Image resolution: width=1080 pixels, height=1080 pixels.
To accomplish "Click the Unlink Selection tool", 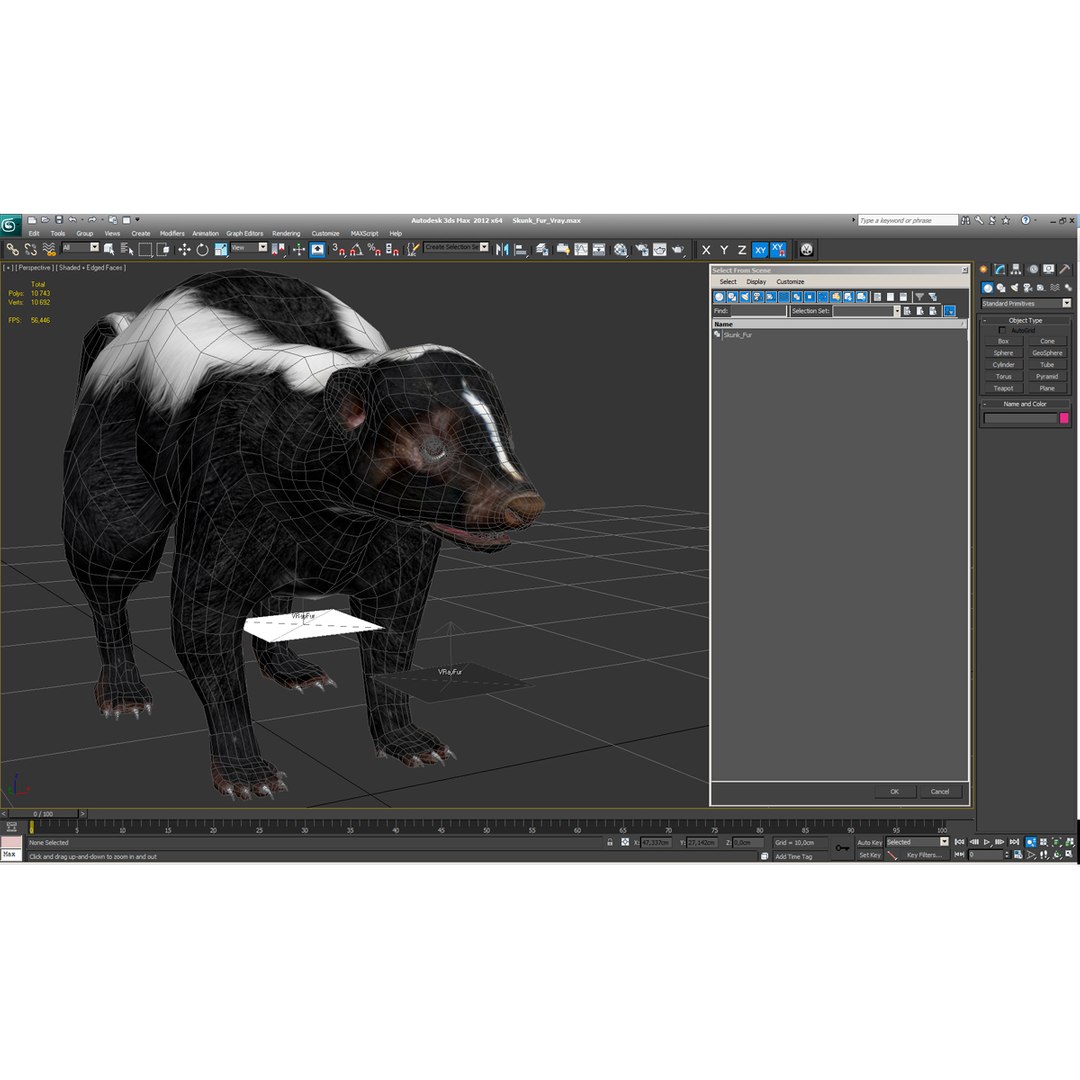I will pyautogui.click(x=30, y=249).
